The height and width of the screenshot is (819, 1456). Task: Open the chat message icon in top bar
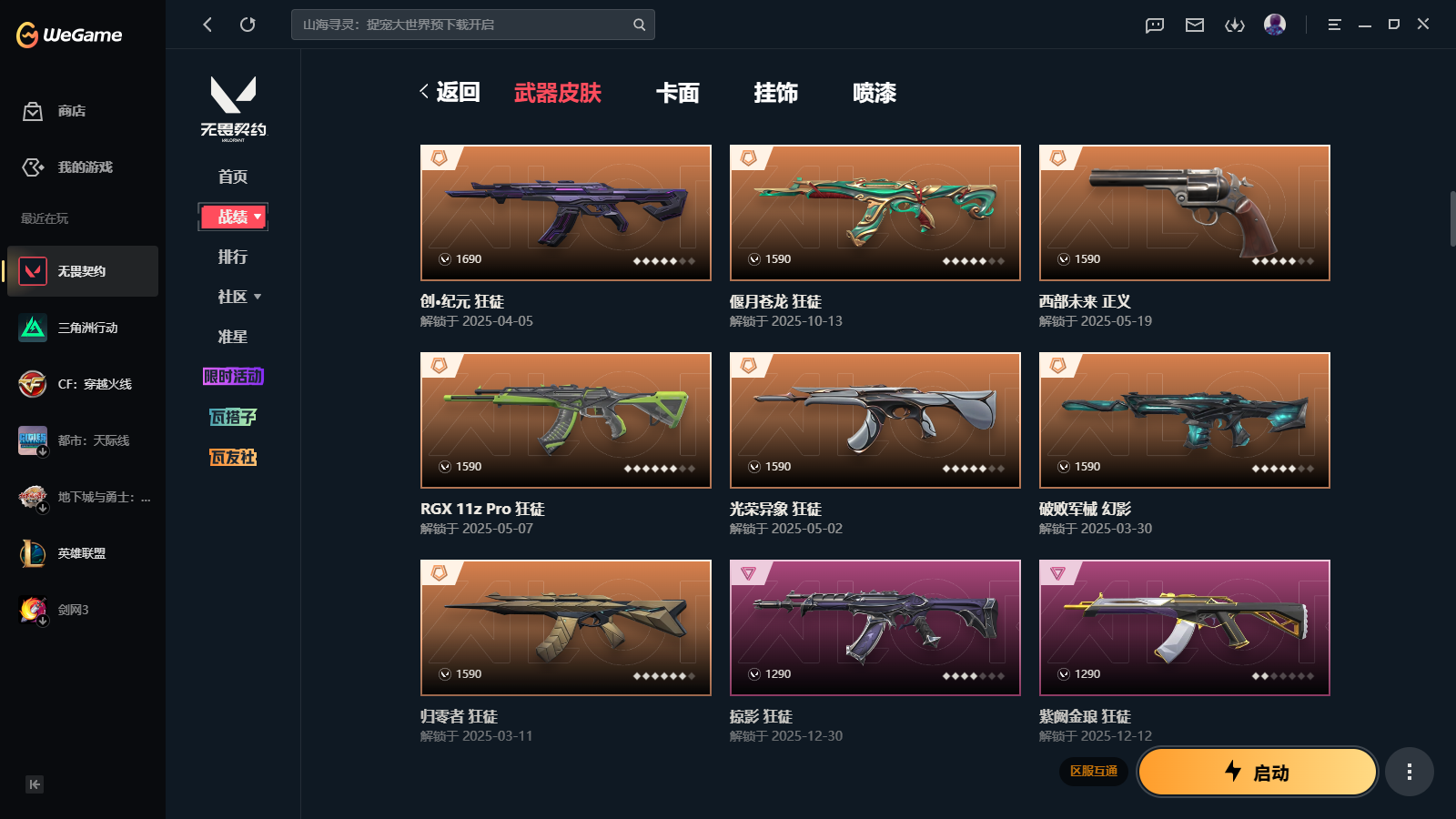(1155, 25)
